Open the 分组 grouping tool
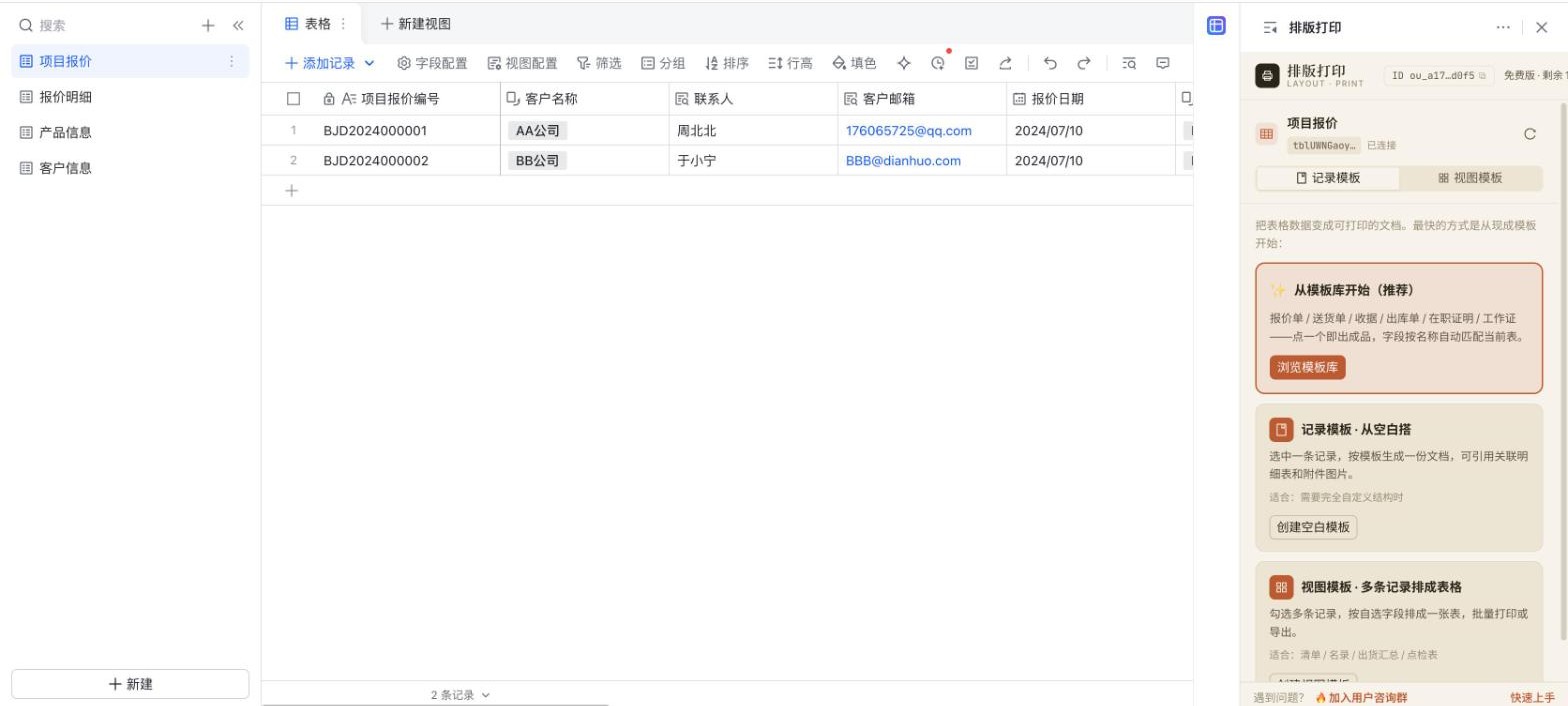The width and height of the screenshot is (1568, 706). click(x=663, y=63)
